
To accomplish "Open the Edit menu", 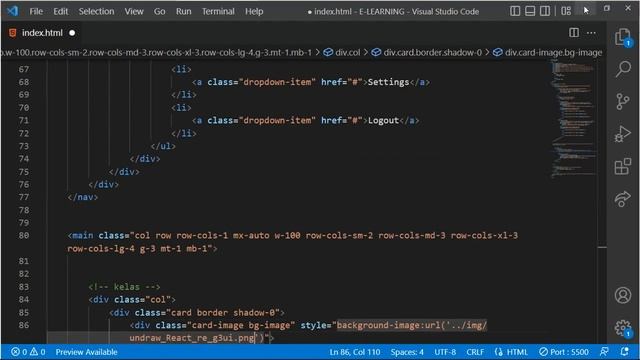I will [60, 11].
